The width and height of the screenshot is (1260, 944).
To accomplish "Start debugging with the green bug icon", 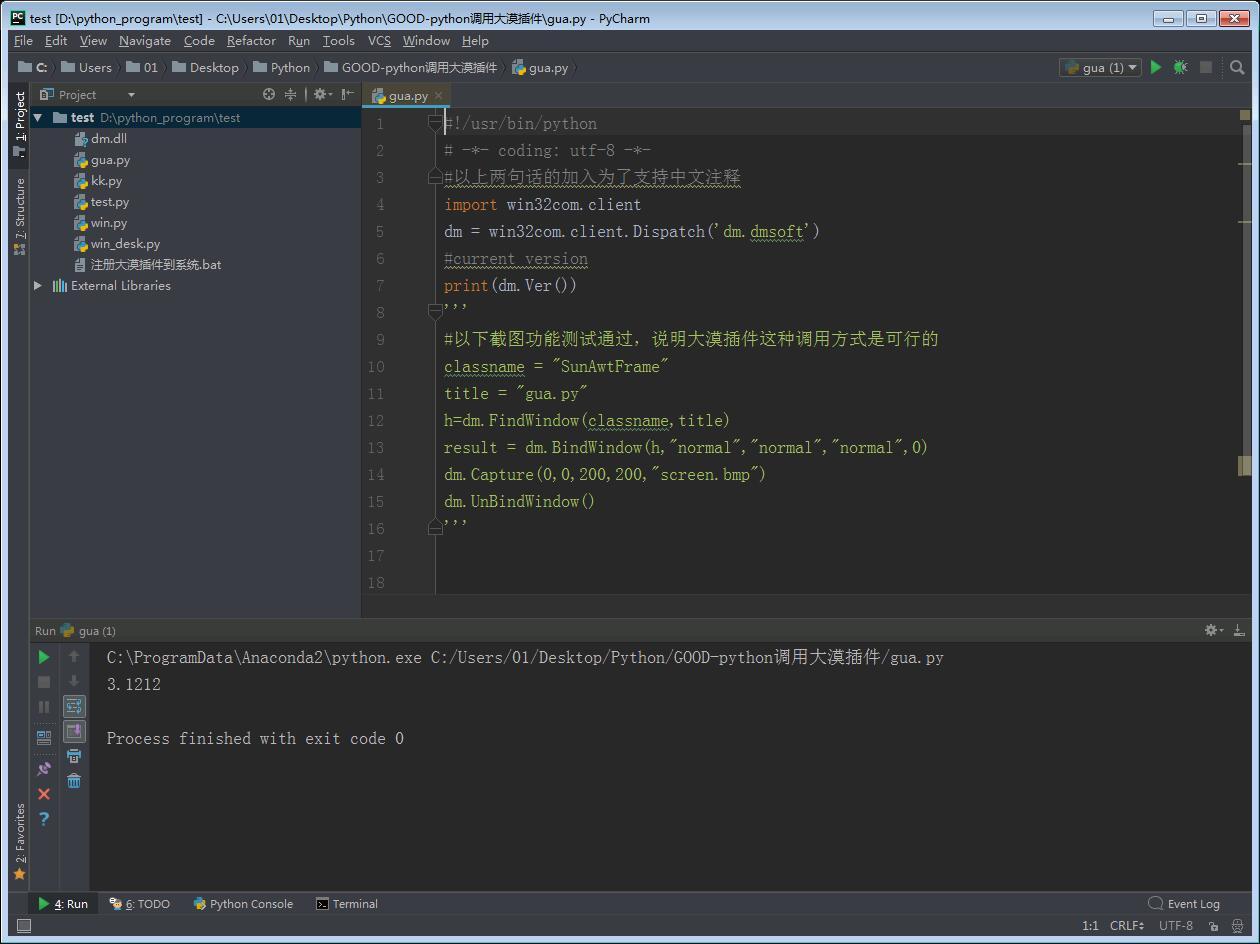I will point(1181,67).
